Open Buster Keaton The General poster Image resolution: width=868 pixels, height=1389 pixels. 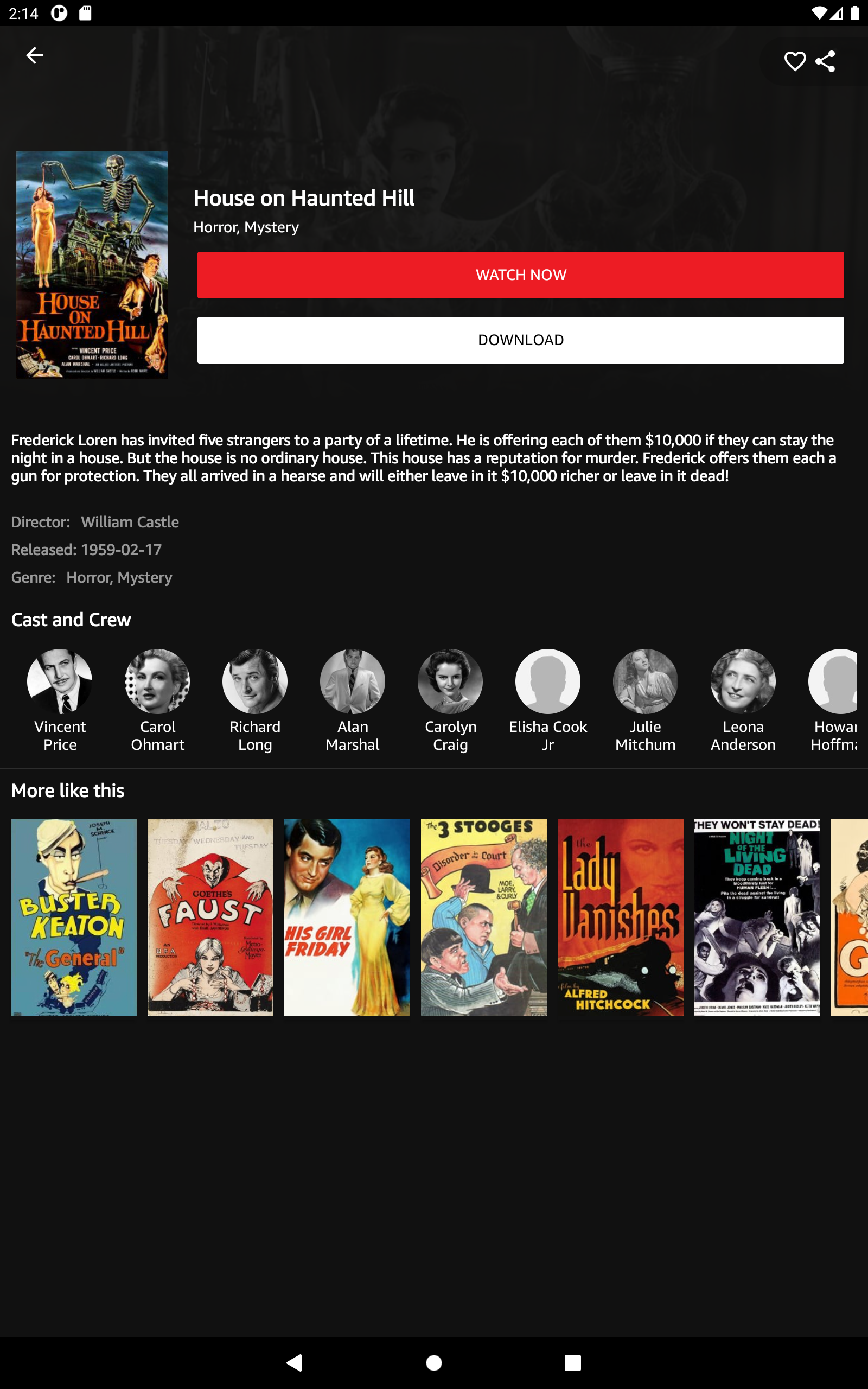pyautogui.click(x=73, y=917)
